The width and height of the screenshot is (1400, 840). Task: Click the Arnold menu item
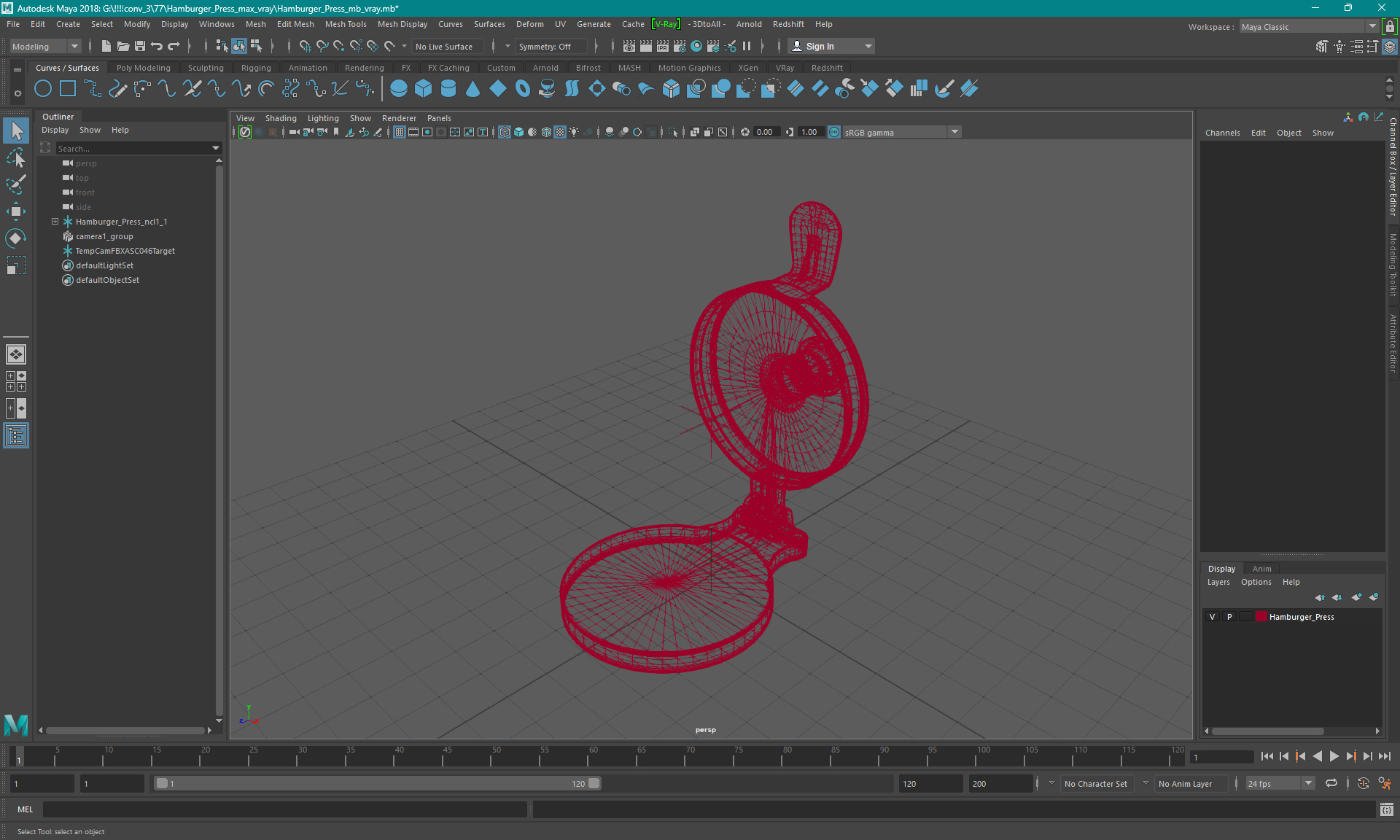point(752,24)
